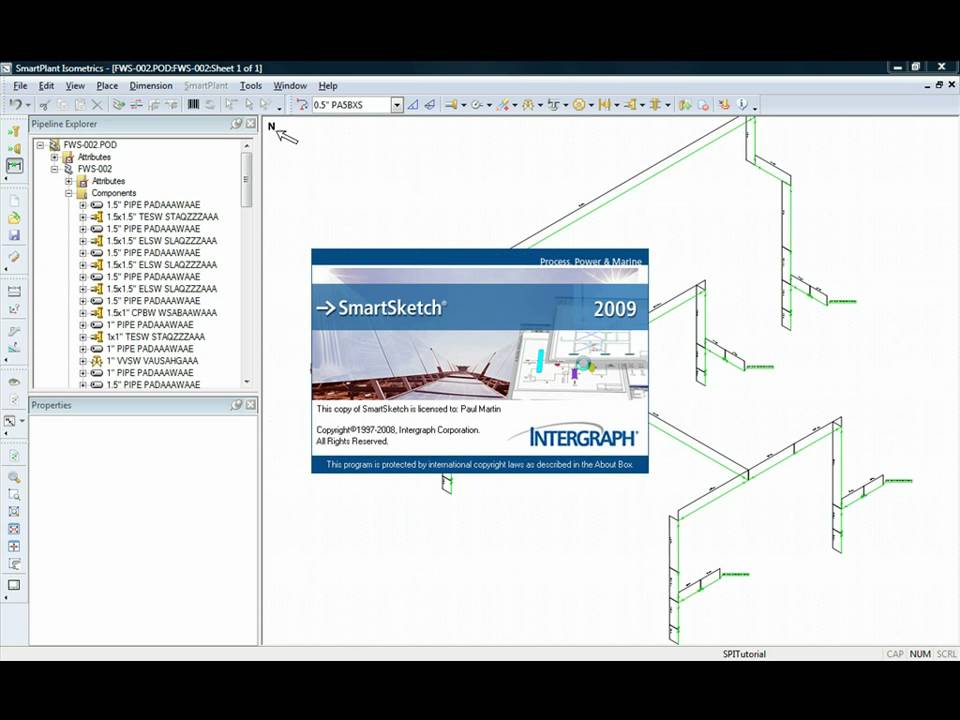Select the 1x1" TESW STAQZZZAAA row
This screenshot has width=960, height=720.
click(156, 337)
